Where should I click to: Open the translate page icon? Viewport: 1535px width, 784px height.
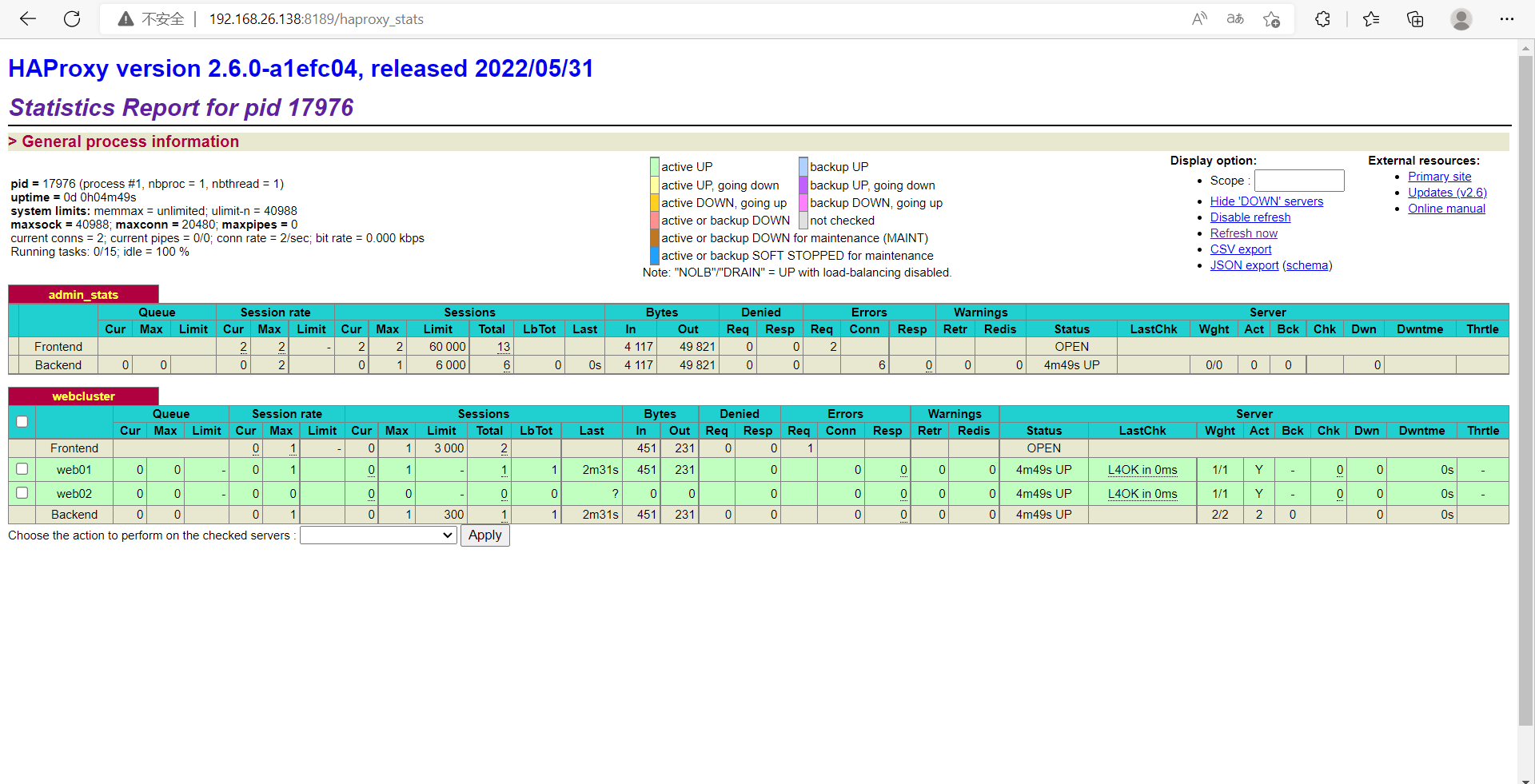[x=1235, y=19]
